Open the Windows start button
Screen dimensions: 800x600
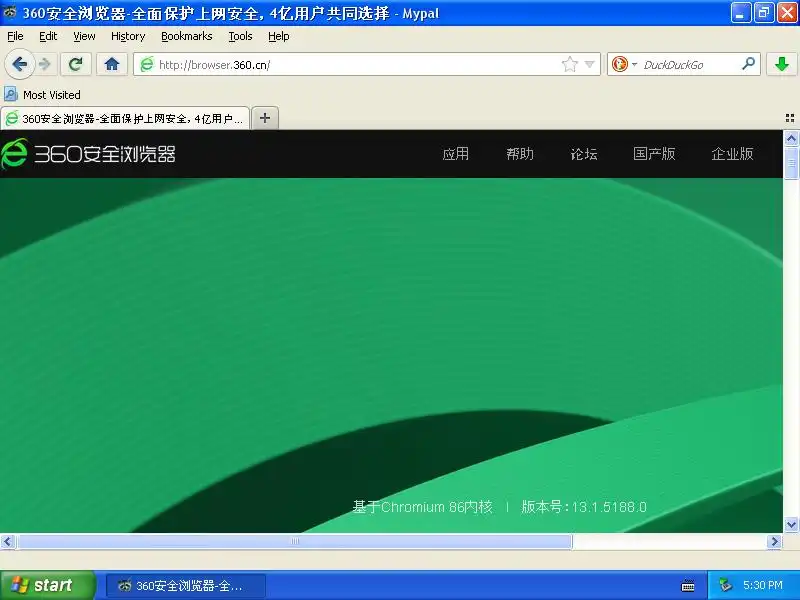point(47,585)
